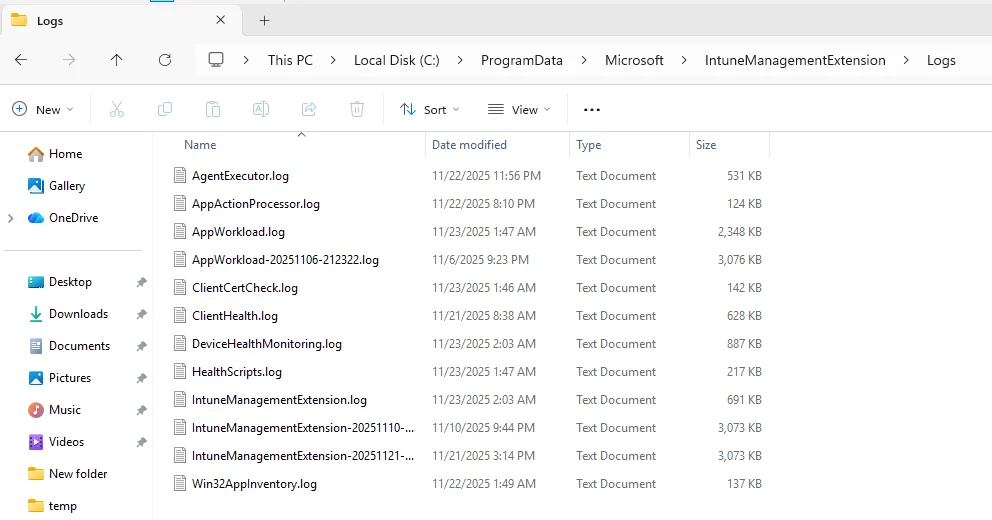The height and width of the screenshot is (520, 992).
Task: Open a new tab with plus button
Action: click(x=264, y=21)
